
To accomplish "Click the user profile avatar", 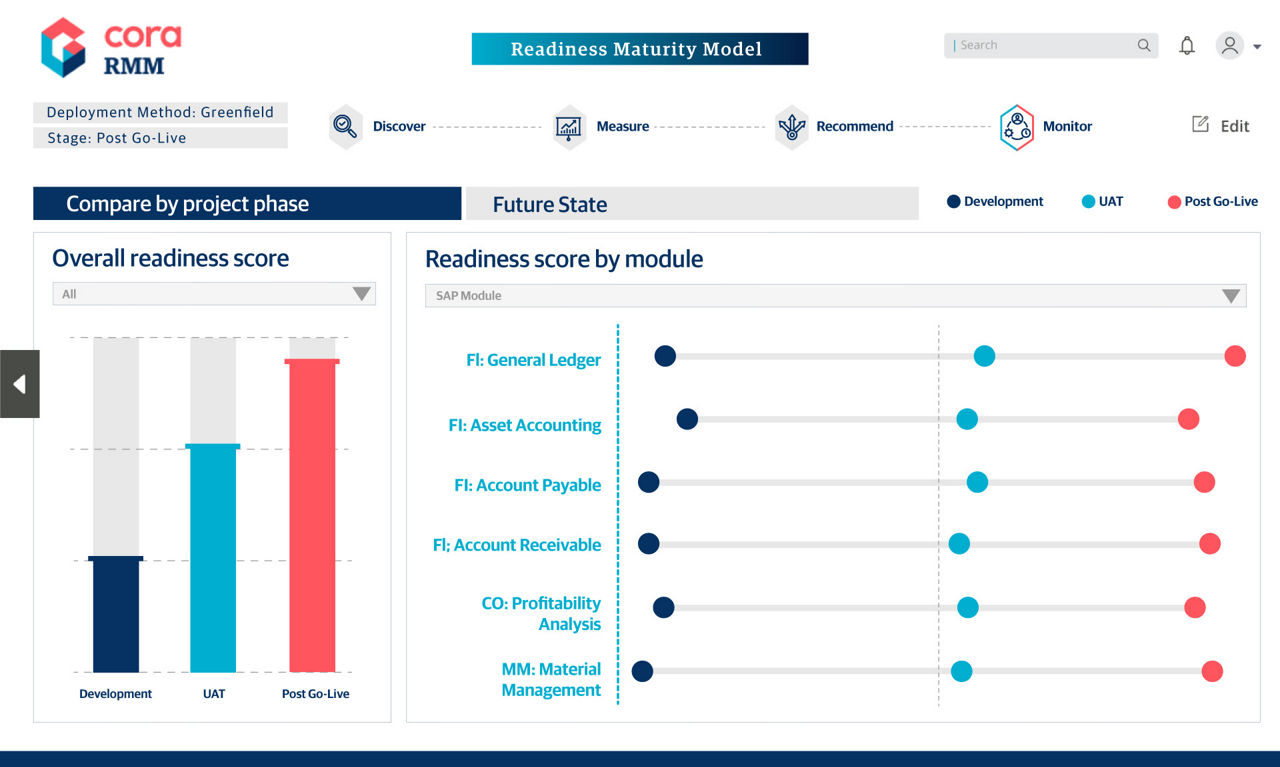I will [x=1230, y=46].
